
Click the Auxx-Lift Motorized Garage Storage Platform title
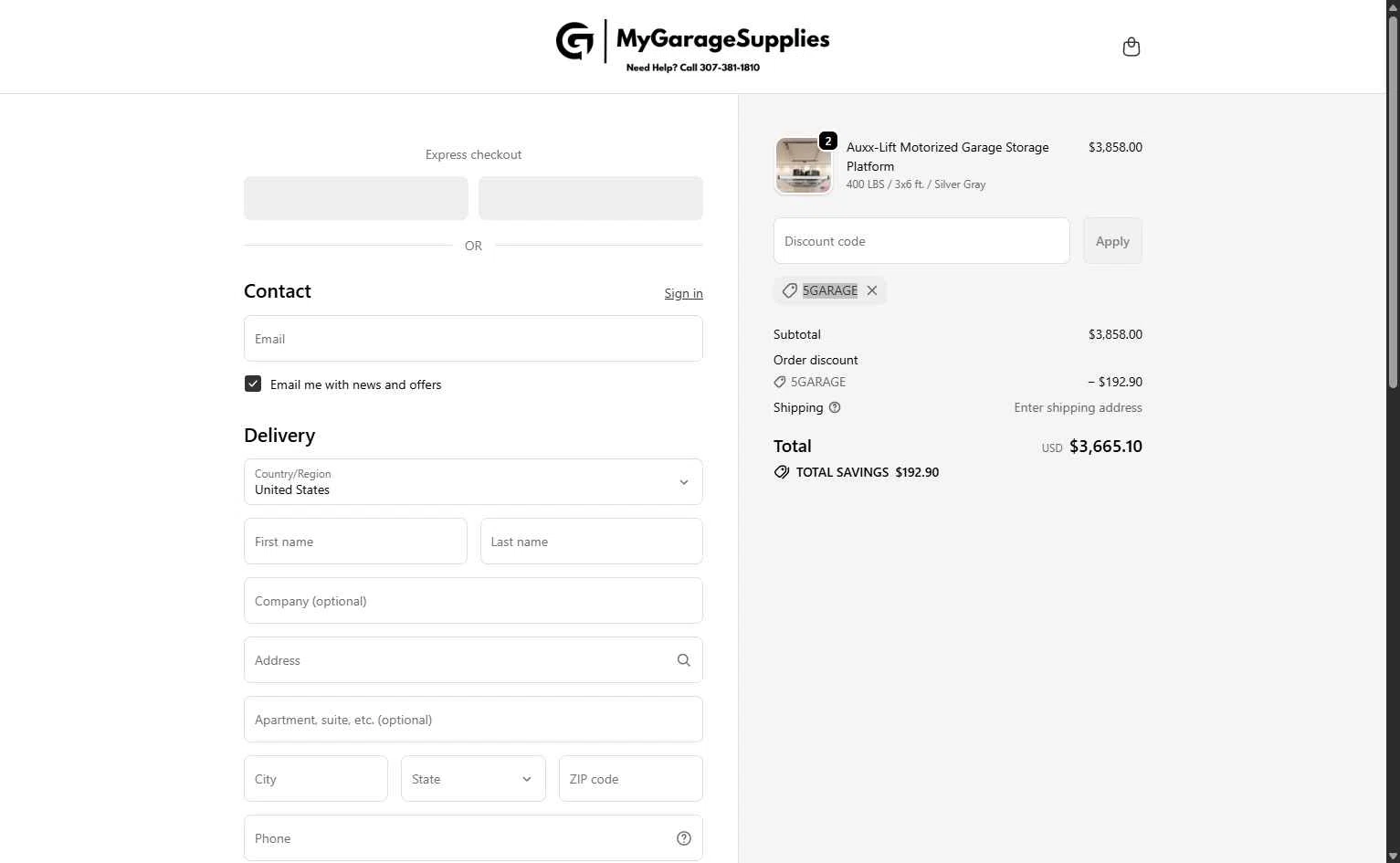[x=948, y=156]
